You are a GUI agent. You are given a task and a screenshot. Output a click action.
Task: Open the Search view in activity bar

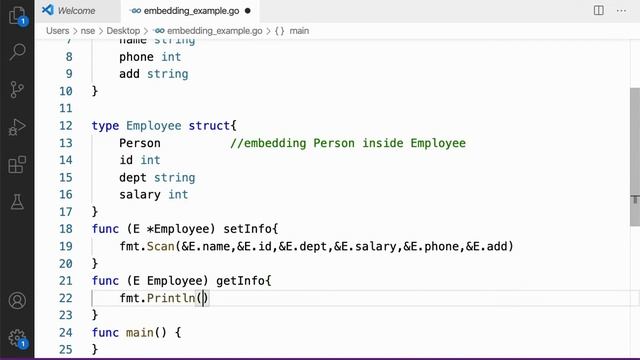pyautogui.click(x=17, y=52)
